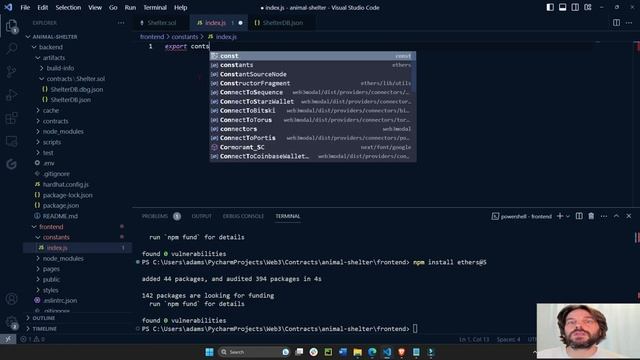Split the terminal with split icon
Image resolution: width=640 pixels, height=360 pixels.
tap(579, 216)
